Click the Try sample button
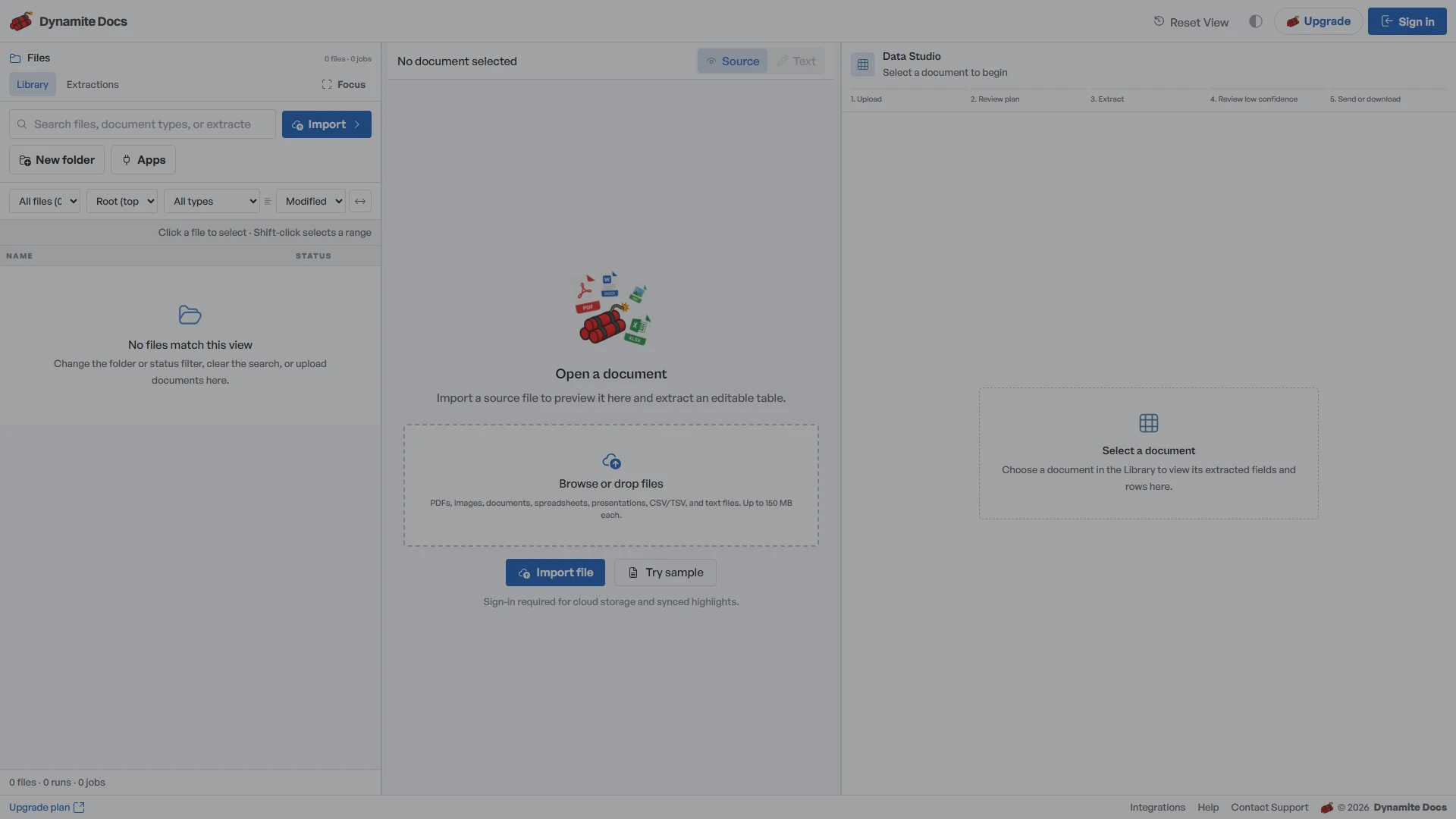Screen dimensions: 1456x819 point(665,573)
